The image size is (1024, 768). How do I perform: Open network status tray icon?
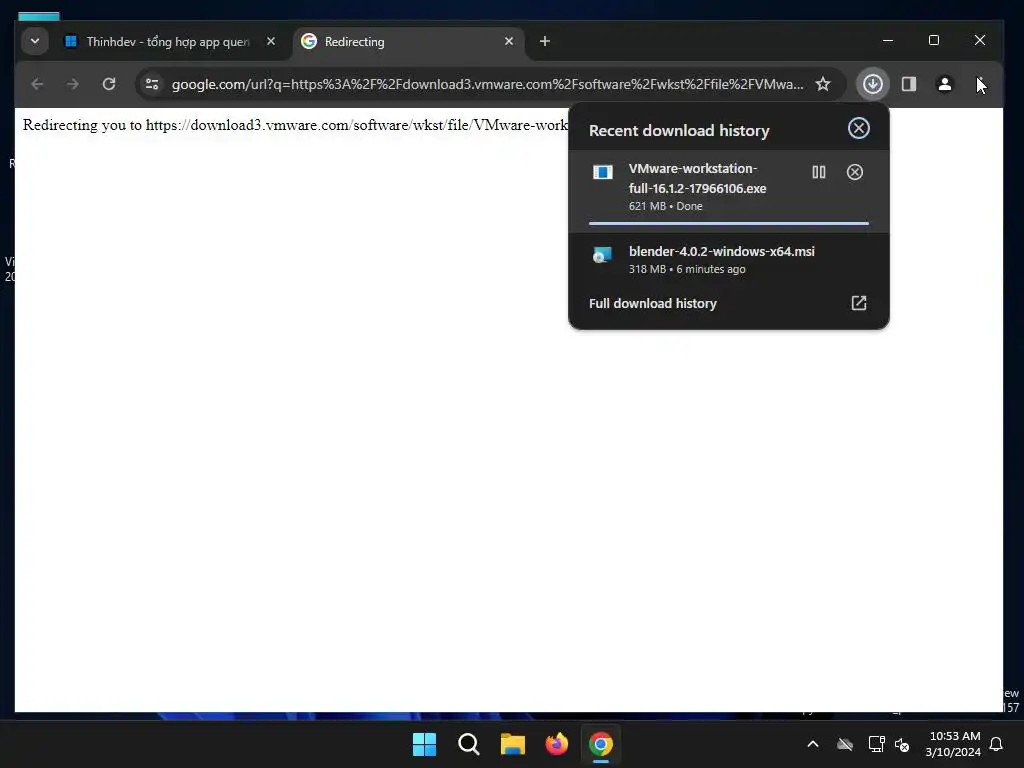tap(876, 744)
